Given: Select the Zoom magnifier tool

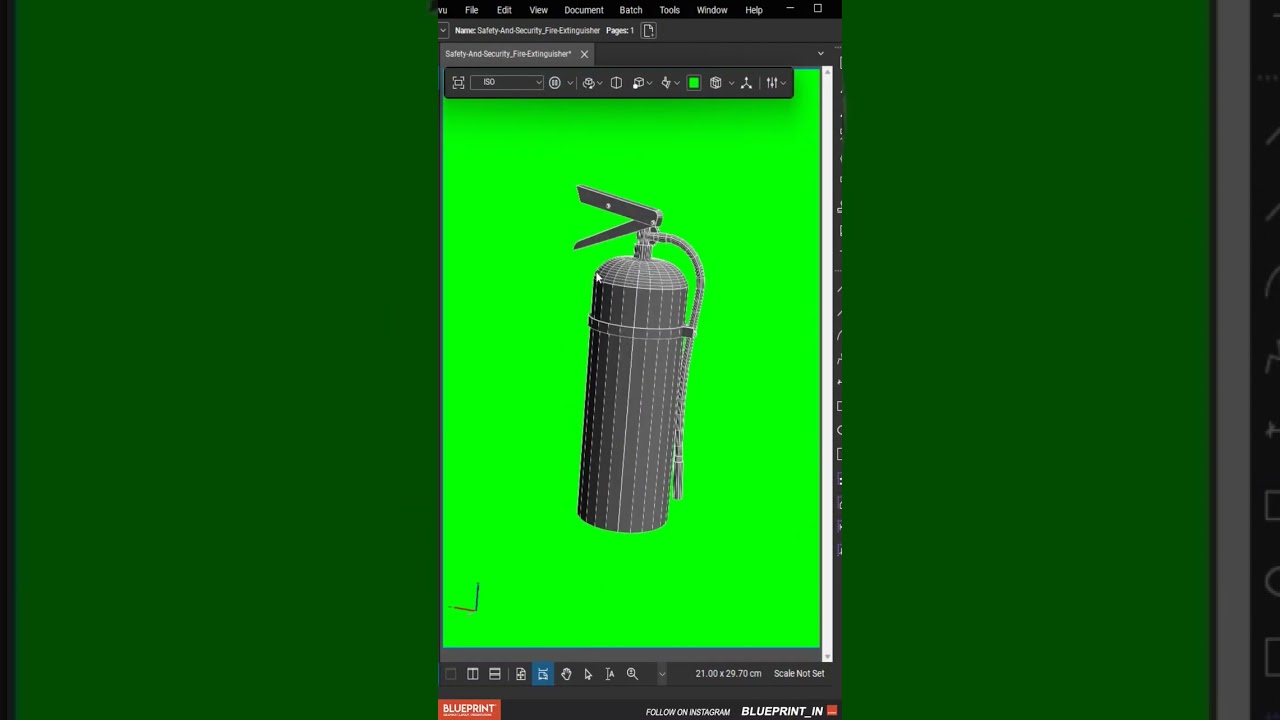Looking at the screenshot, I should (x=632, y=674).
